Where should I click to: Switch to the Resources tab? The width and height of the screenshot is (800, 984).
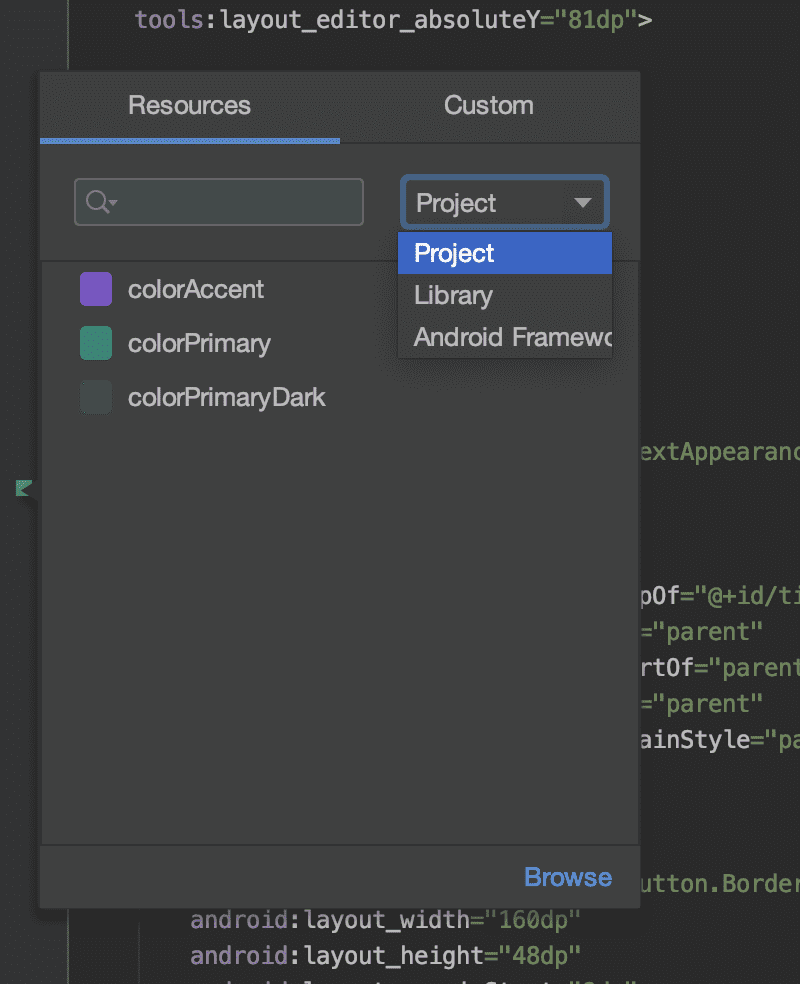(x=189, y=106)
